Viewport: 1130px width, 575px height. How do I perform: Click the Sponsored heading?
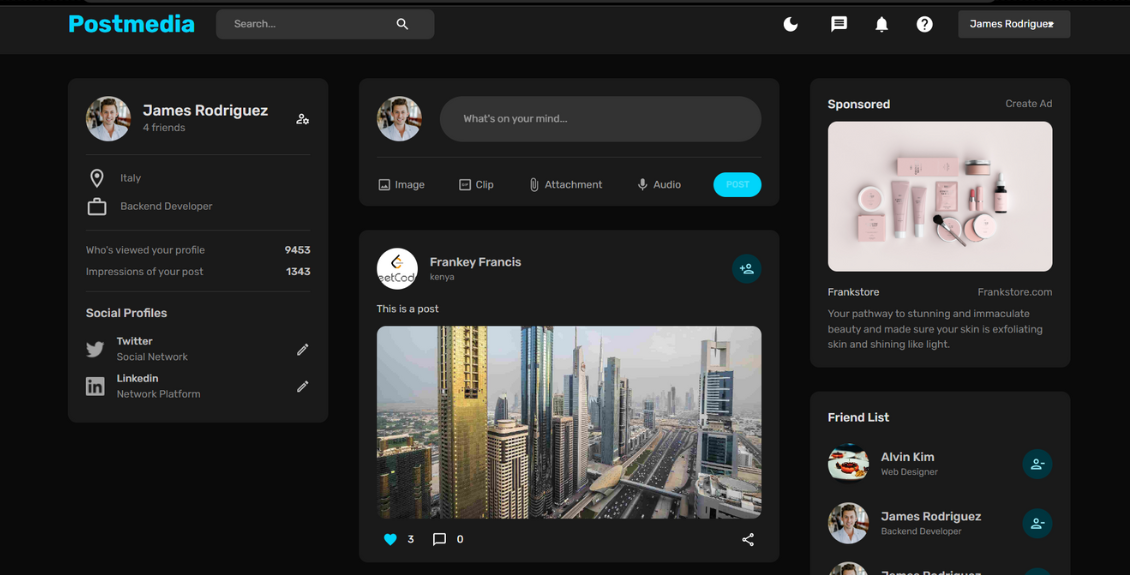pyautogui.click(x=858, y=104)
